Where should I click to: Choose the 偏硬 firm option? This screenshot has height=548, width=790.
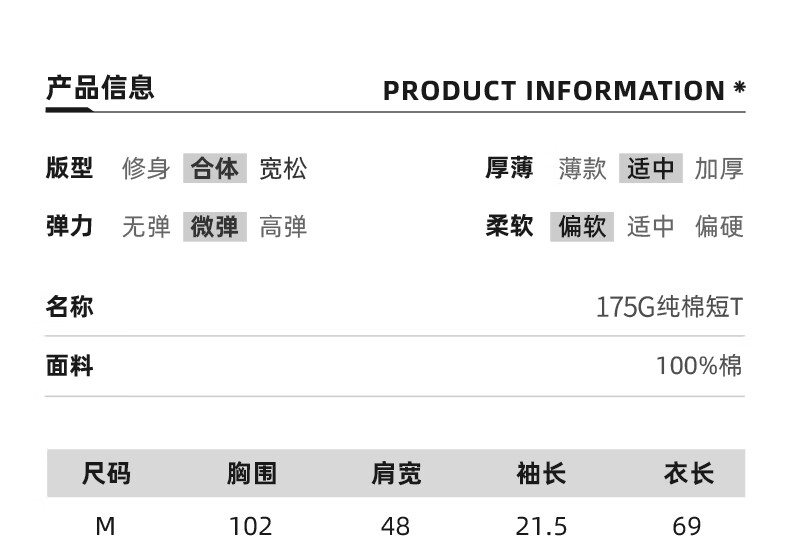(719, 227)
